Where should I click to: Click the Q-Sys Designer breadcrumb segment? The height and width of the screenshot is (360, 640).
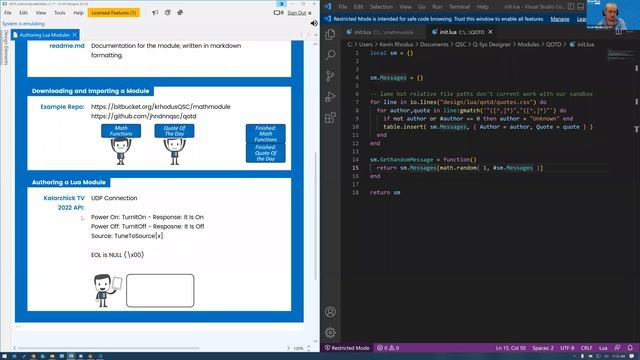click(491, 44)
